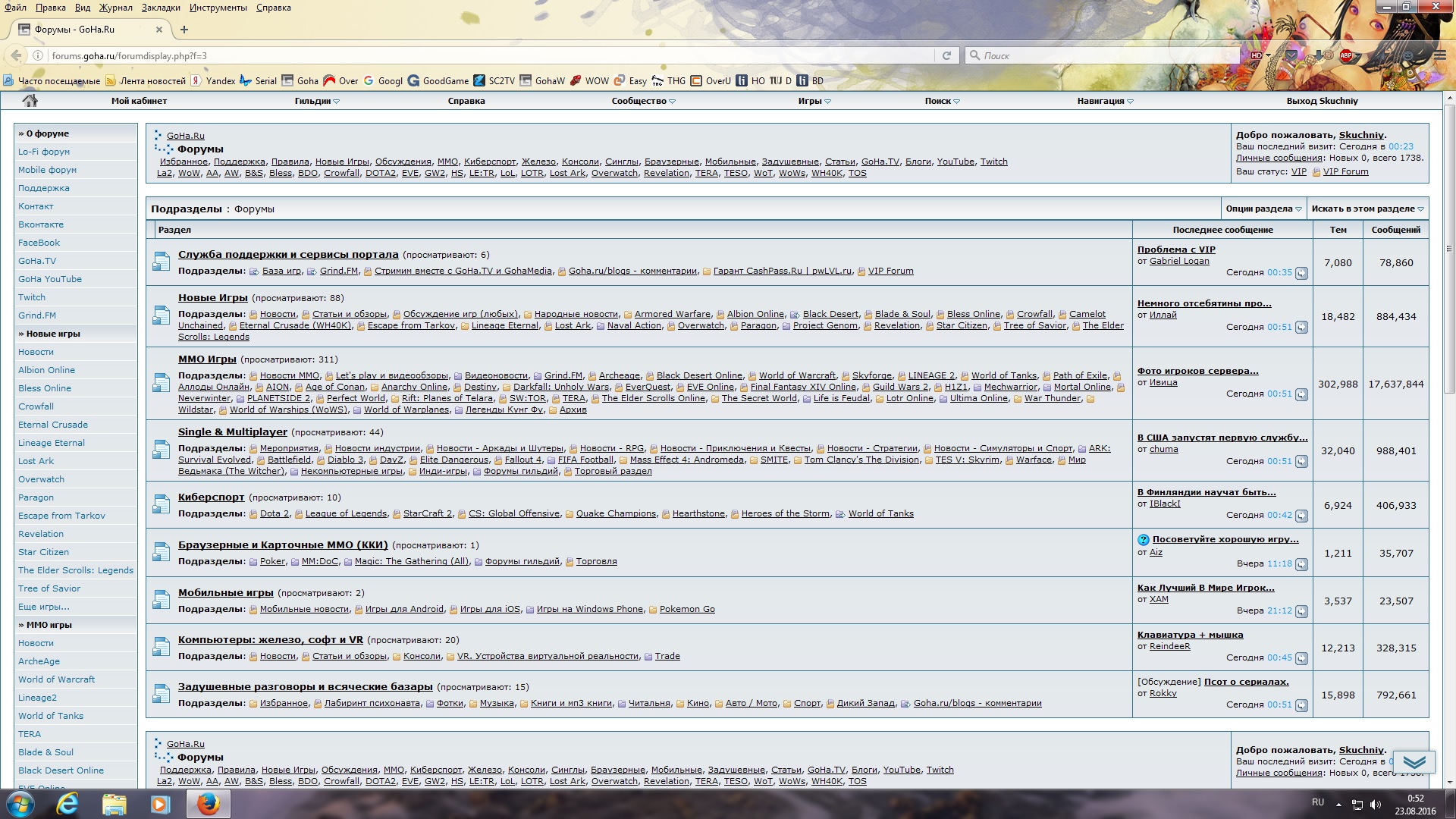
Task: Click the page vertical scrollbar
Action: 1449,250
